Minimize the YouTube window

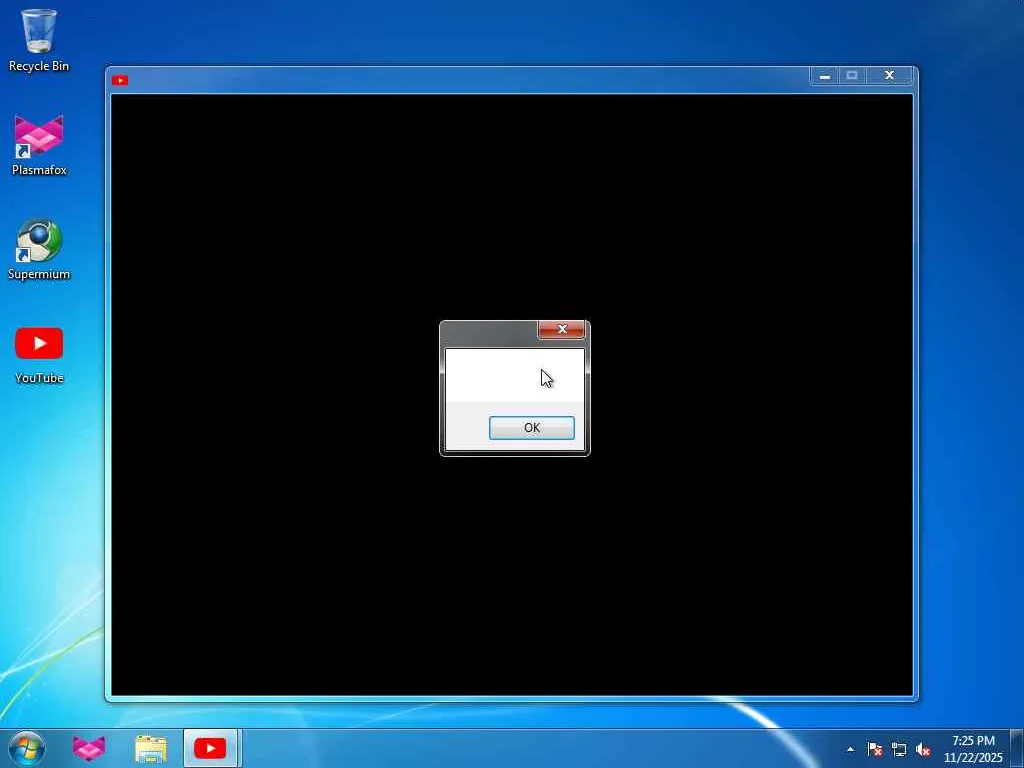825,76
